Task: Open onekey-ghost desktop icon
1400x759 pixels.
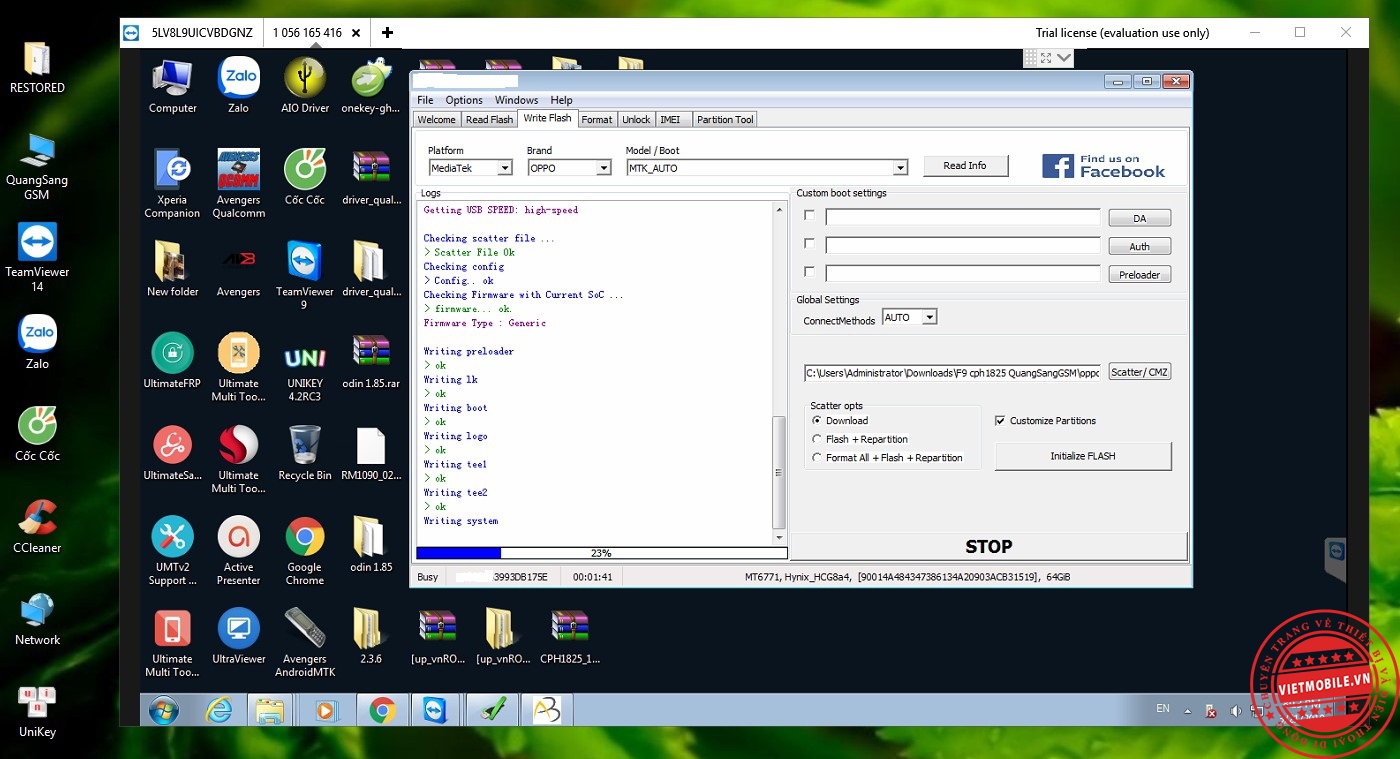Action: pyautogui.click(x=371, y=86)
